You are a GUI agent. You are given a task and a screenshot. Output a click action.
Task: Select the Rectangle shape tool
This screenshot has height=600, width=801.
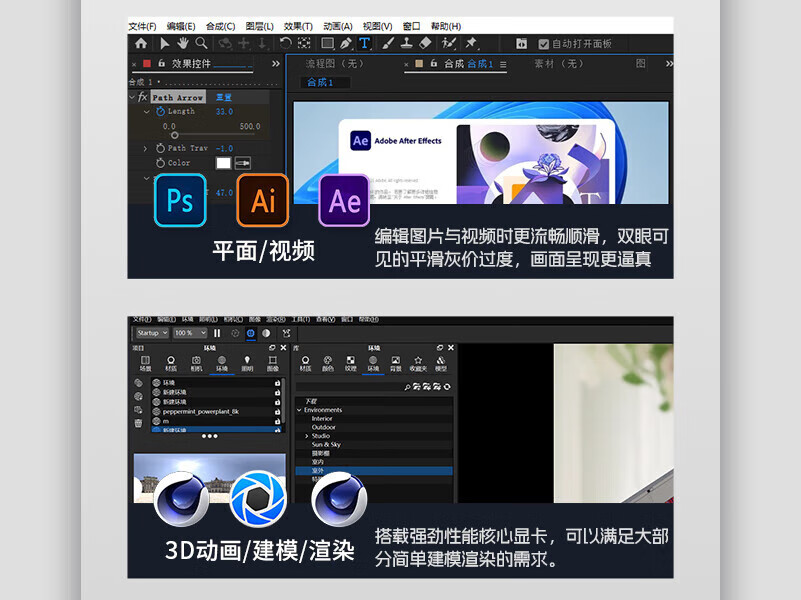327,43
